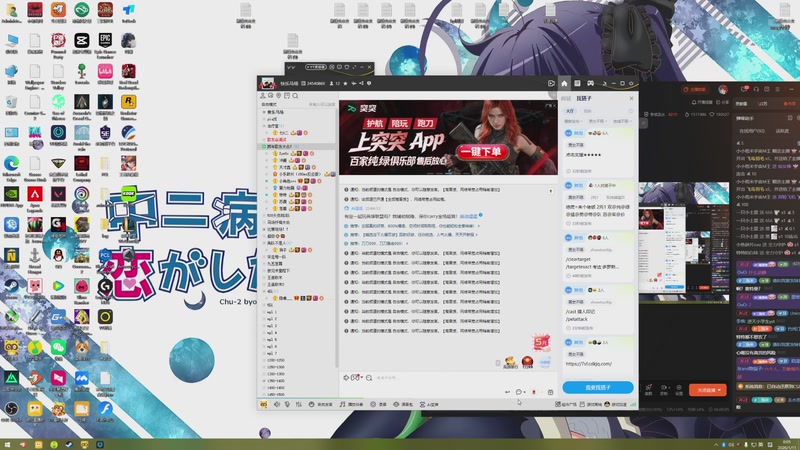Click the /cleartarget card text

coord(579,259)
